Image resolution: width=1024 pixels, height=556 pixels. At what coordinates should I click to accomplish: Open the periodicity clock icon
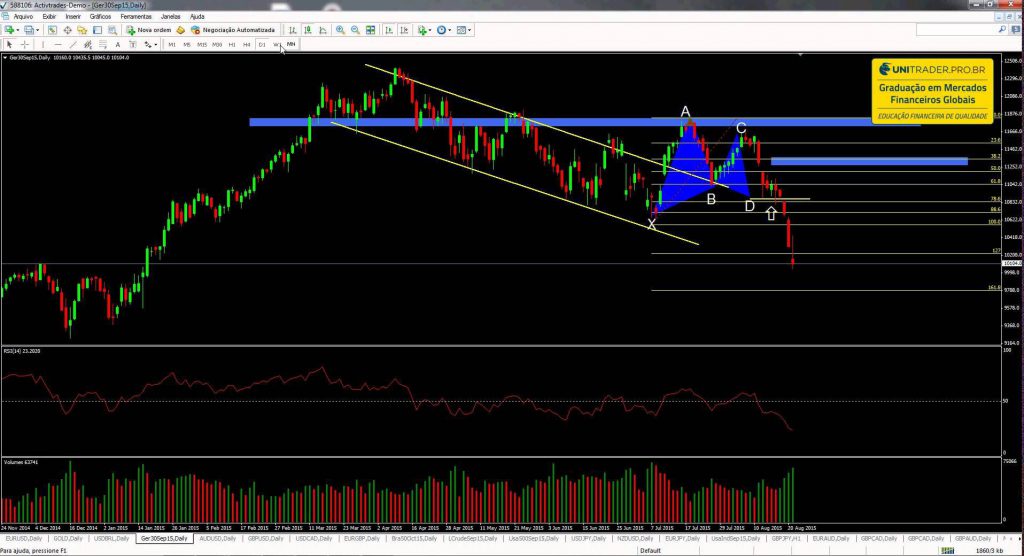coord(441,30)
